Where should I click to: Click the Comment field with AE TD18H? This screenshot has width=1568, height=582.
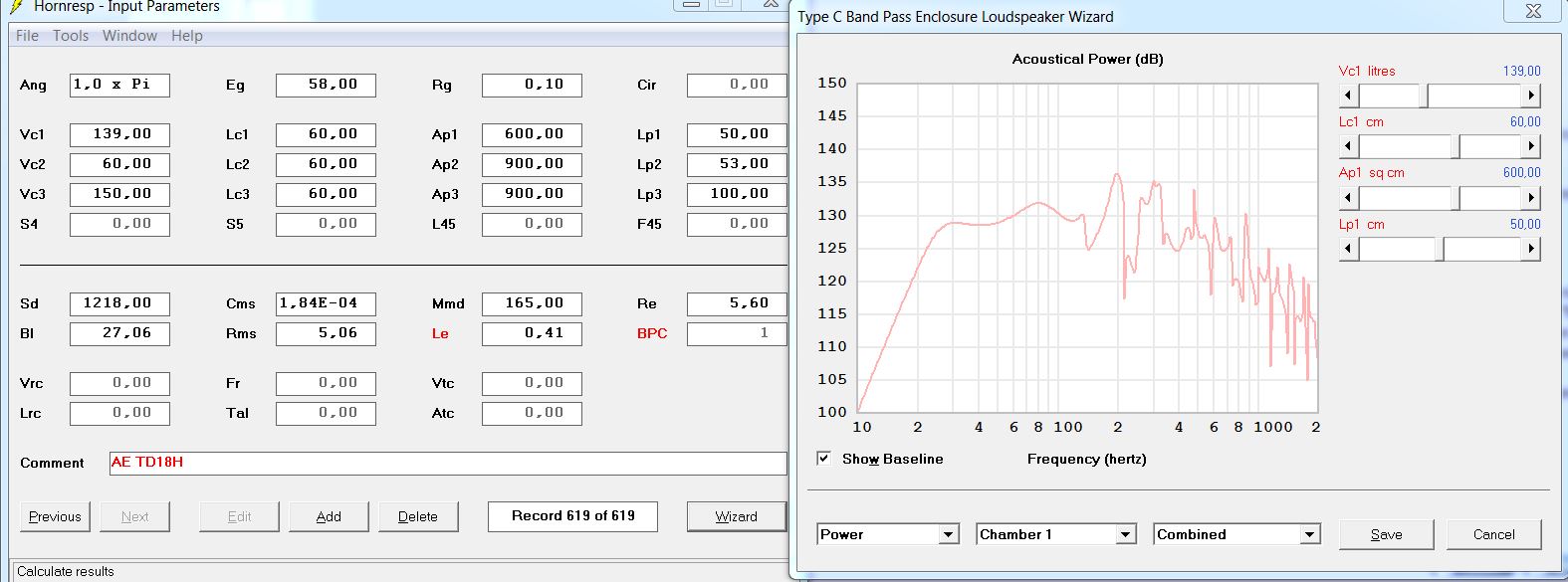point(448,463)
